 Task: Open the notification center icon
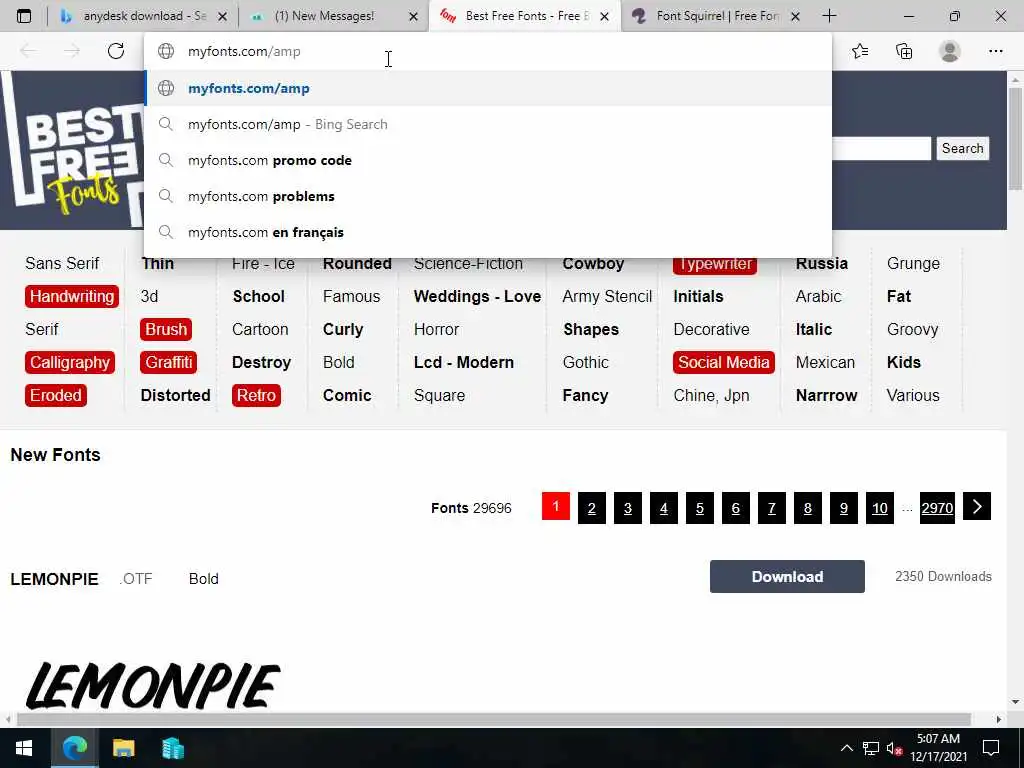coord(991,748)
